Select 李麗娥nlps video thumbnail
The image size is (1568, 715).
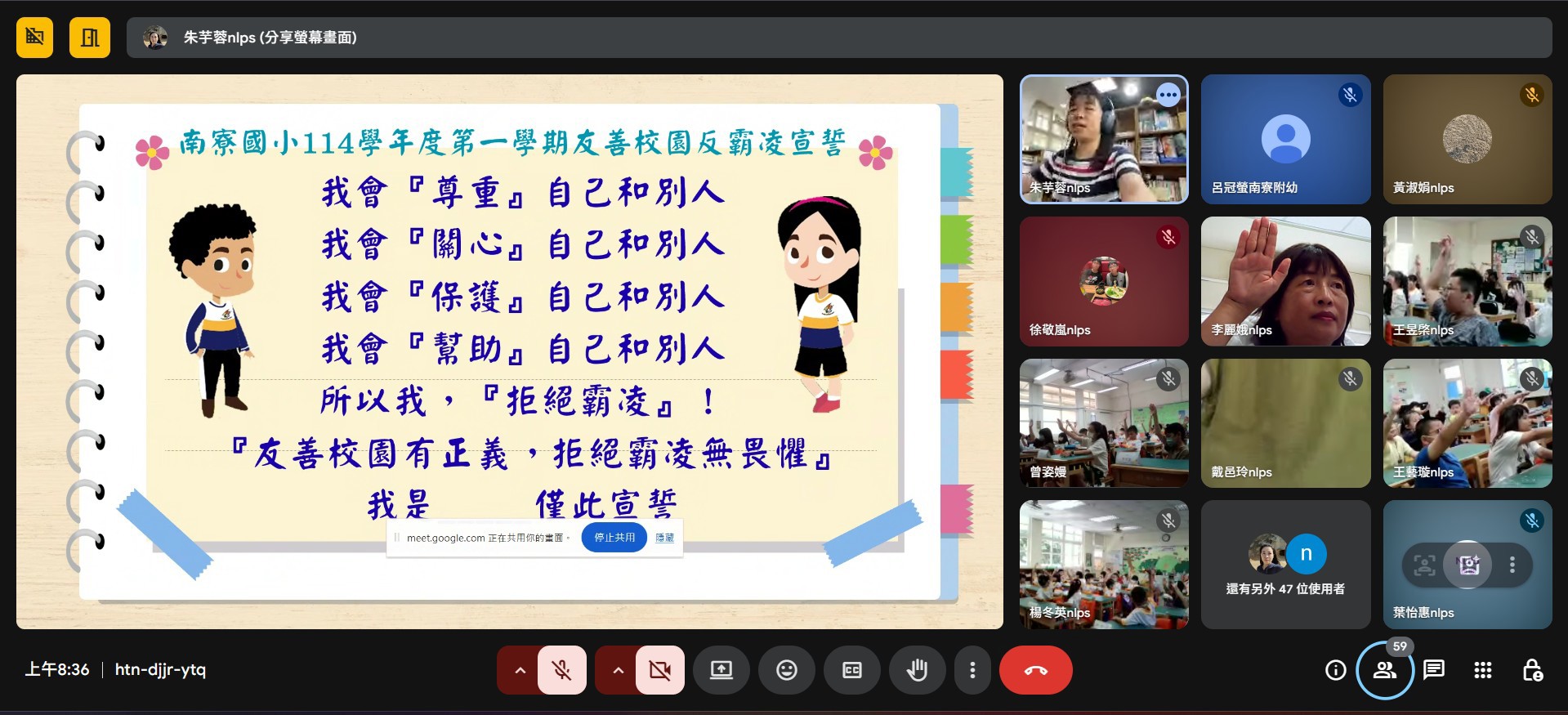tap(1285, 280)
